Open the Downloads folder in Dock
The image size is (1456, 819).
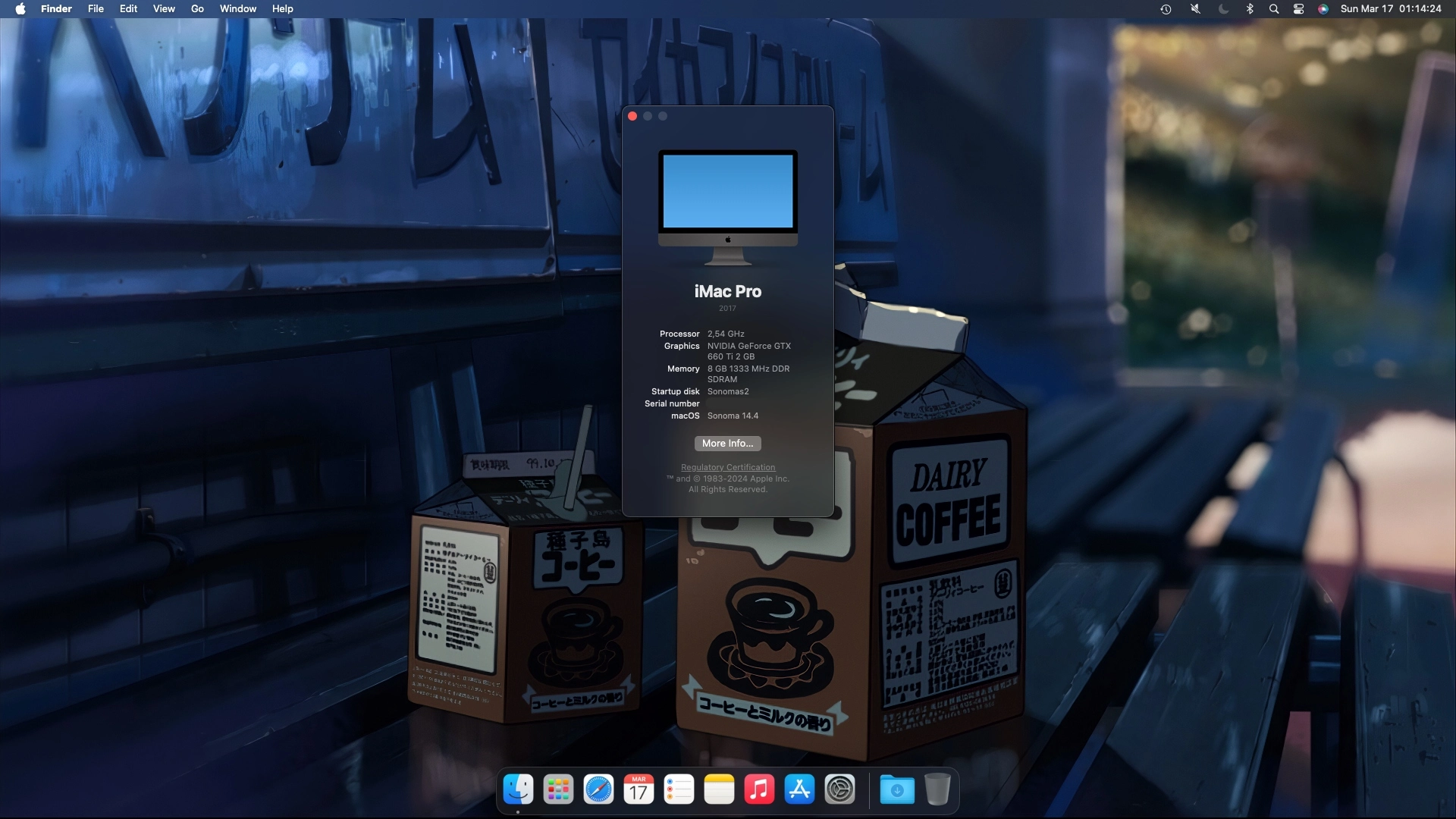(x=897, y=789)
